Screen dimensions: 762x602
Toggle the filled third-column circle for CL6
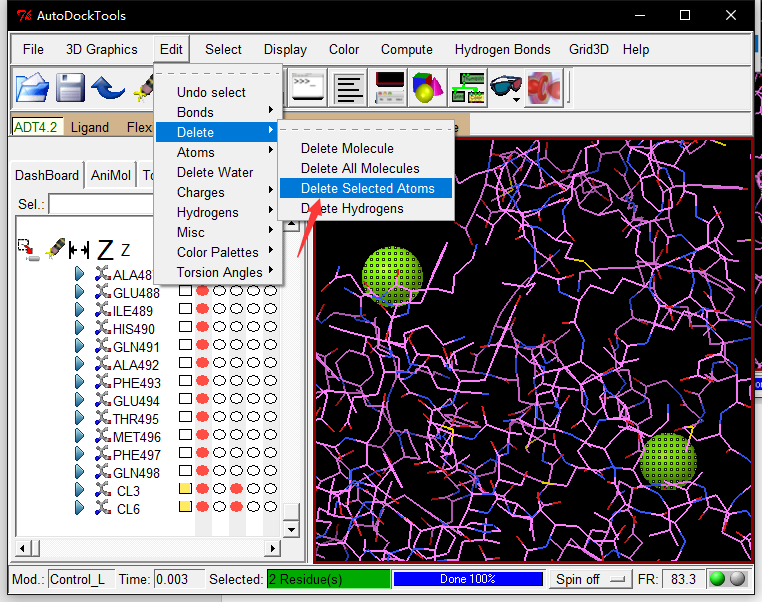click(237, 506)
